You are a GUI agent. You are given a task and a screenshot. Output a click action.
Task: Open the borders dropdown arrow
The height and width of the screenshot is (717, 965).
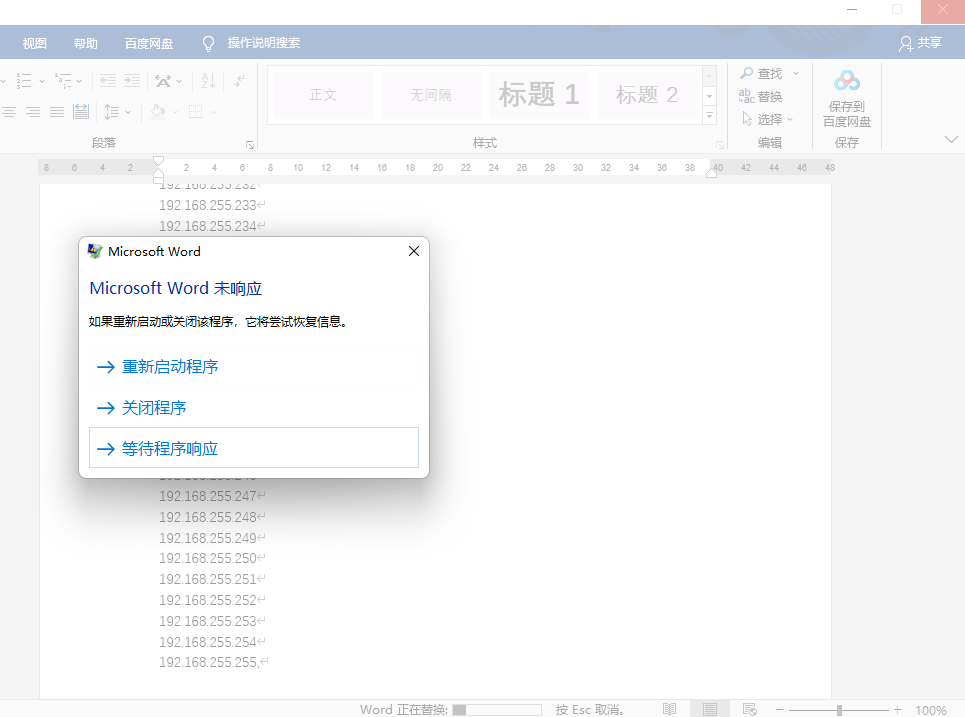coord(214,113)
